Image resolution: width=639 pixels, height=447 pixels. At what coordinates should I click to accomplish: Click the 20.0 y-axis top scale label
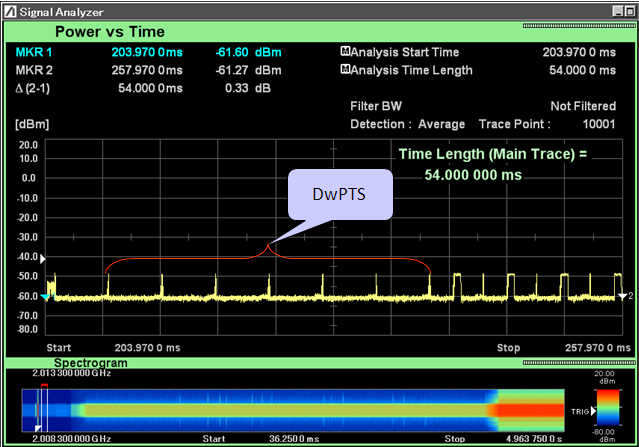click(x=29, y=145)
